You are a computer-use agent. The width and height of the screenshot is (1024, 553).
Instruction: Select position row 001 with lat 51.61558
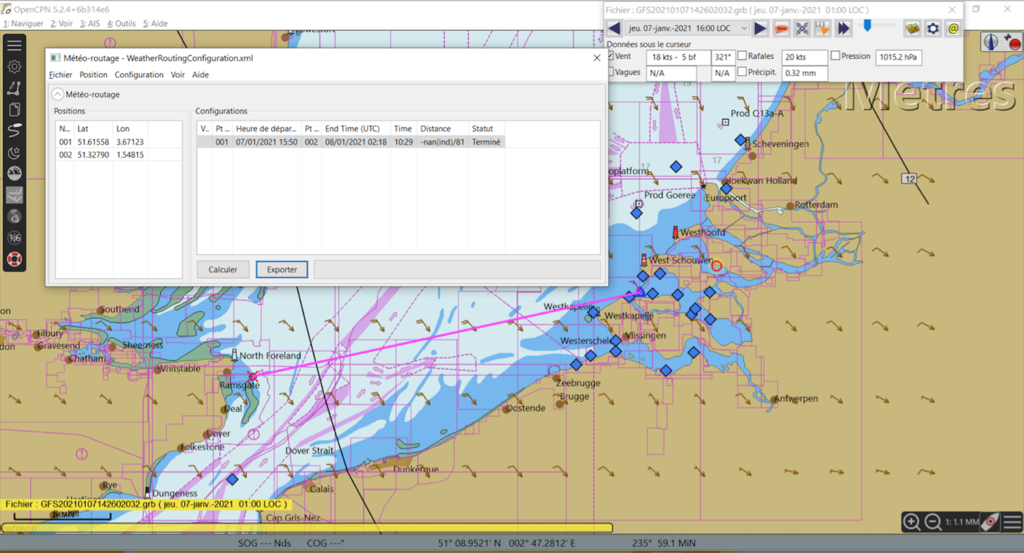coord(118,142)
